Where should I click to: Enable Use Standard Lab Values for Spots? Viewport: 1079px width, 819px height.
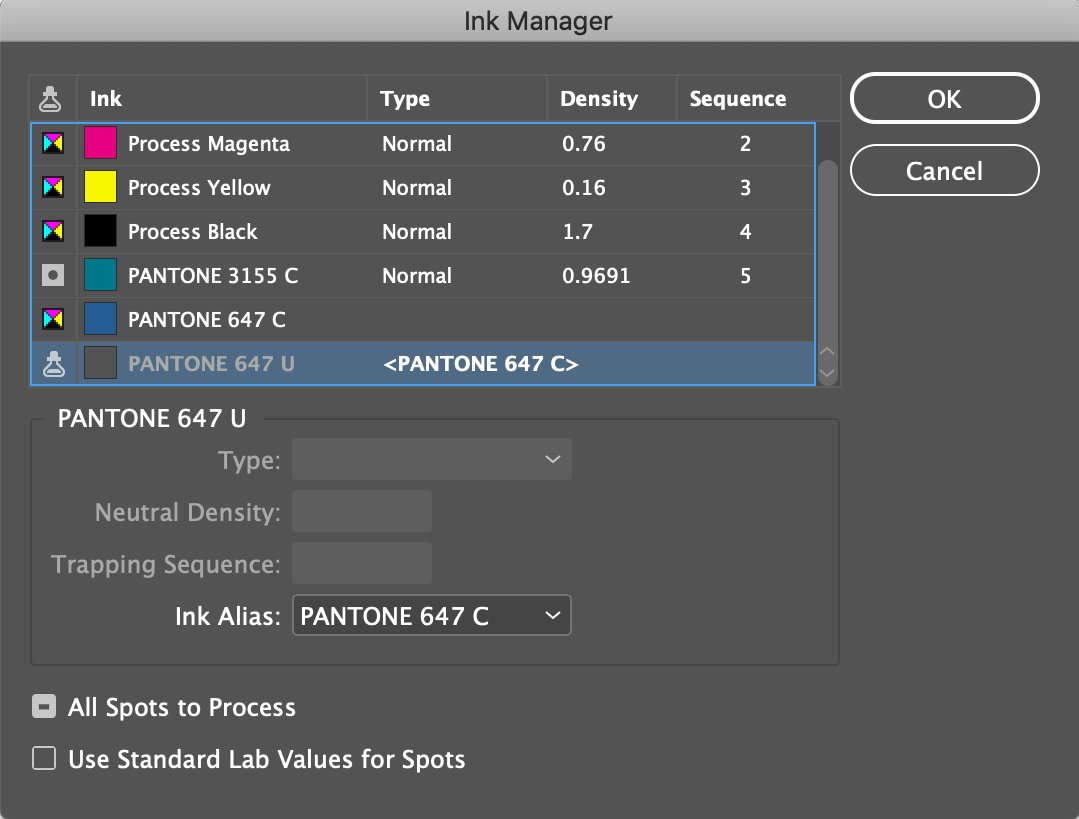[44, 758]
